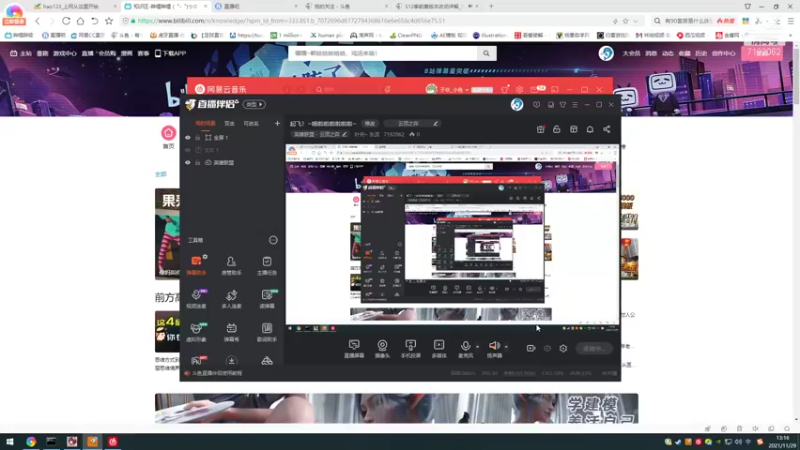The image size is (800, 450).
Task: Switch to the 我的场景 scene tab
Action: click(x=206, y=123)
